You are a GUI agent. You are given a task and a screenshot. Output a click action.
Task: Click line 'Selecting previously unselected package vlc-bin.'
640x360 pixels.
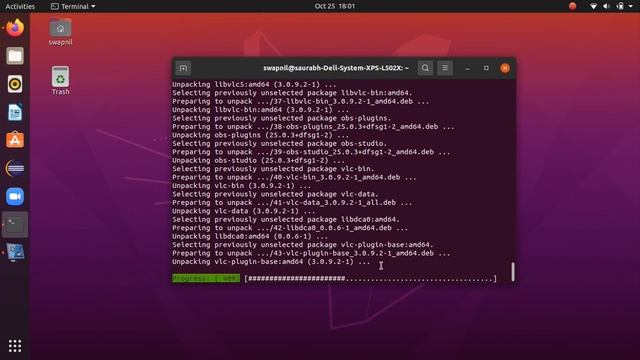tap(273, 169)
